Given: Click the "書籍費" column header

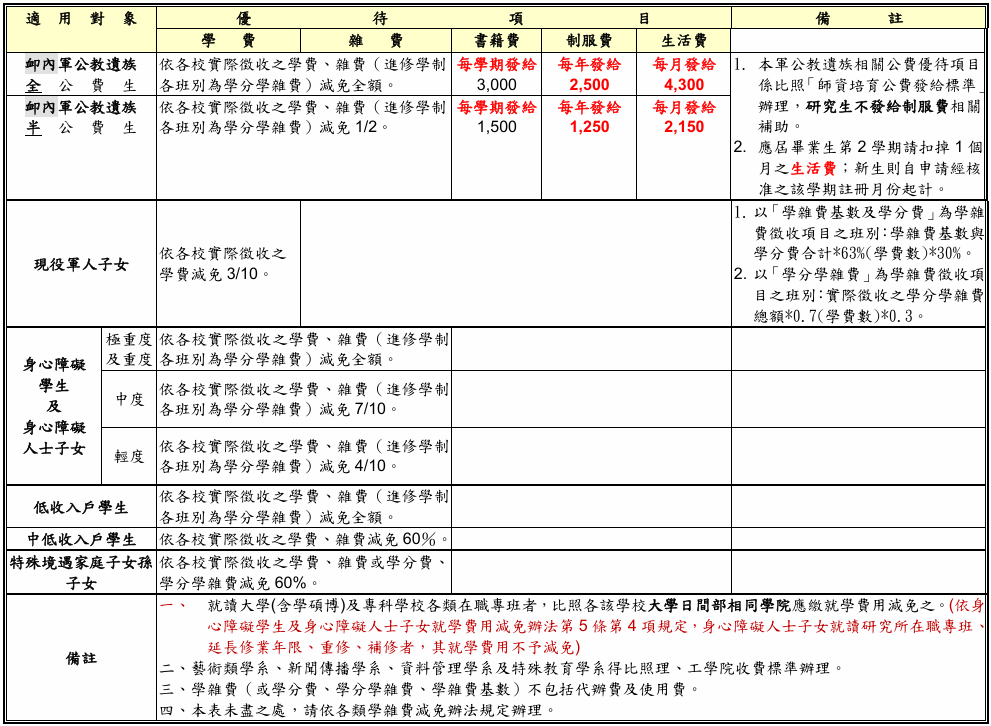Looking at the screenshot, I should pos(497,41).
